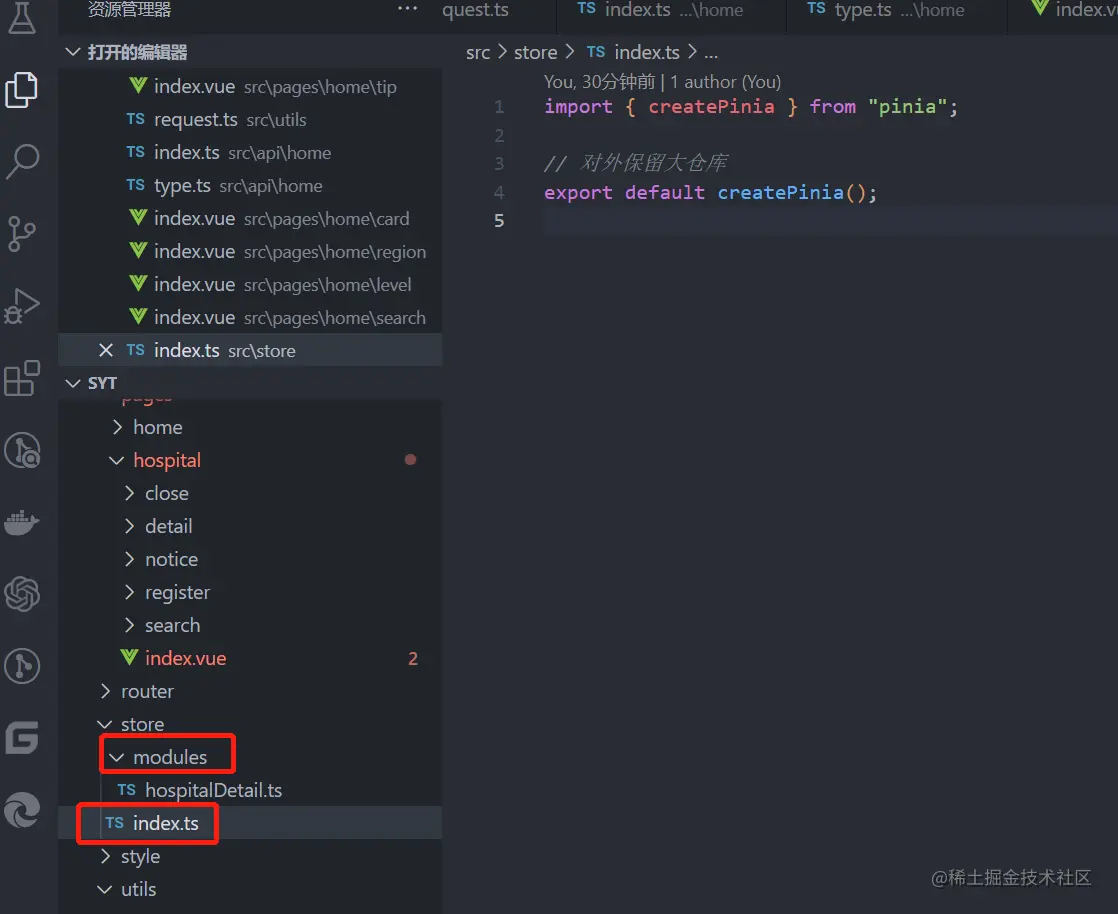
Task: Open index.ts src\api\home editor
Action: point(250,153)
